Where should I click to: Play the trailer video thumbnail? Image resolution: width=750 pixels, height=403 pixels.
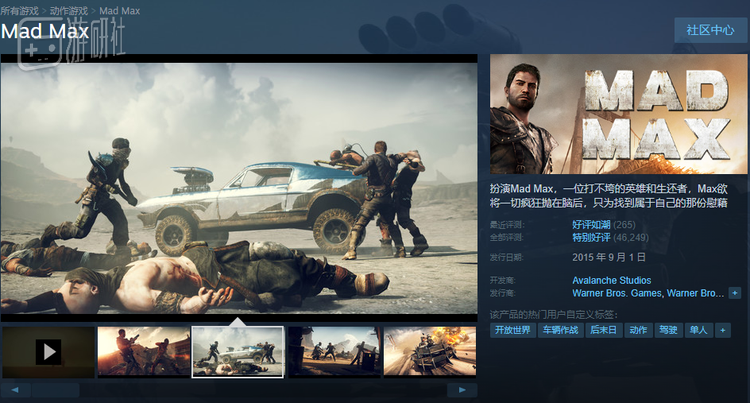pos(48,352)
